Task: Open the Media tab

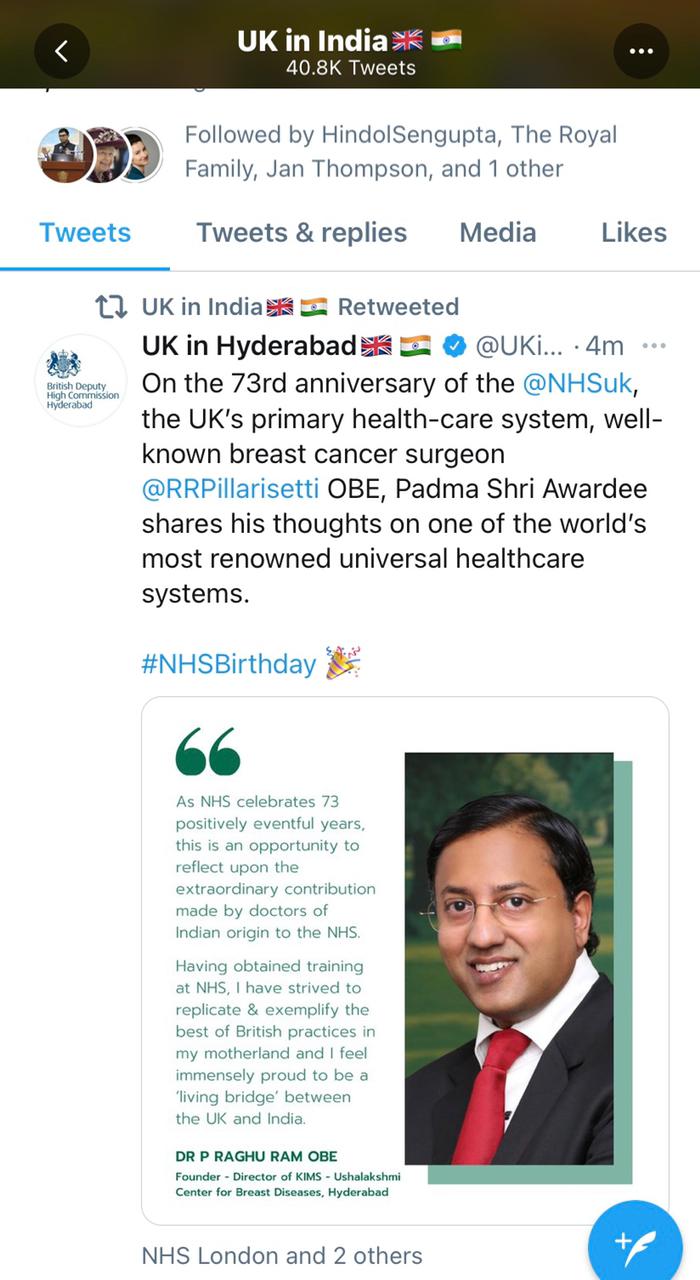Action: click(497, 233)
